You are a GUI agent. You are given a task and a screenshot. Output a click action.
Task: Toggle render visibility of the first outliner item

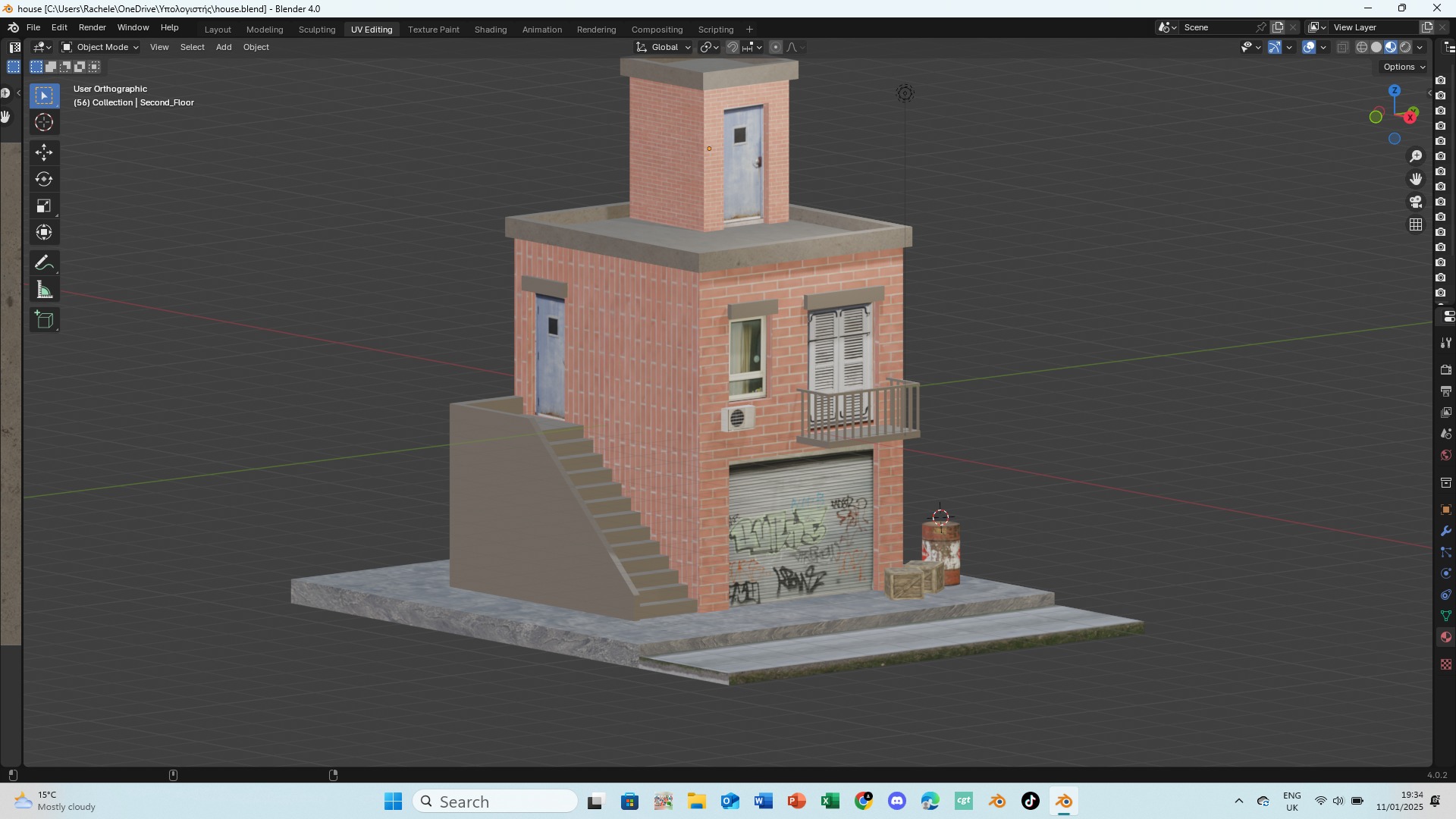point(1441,80)
